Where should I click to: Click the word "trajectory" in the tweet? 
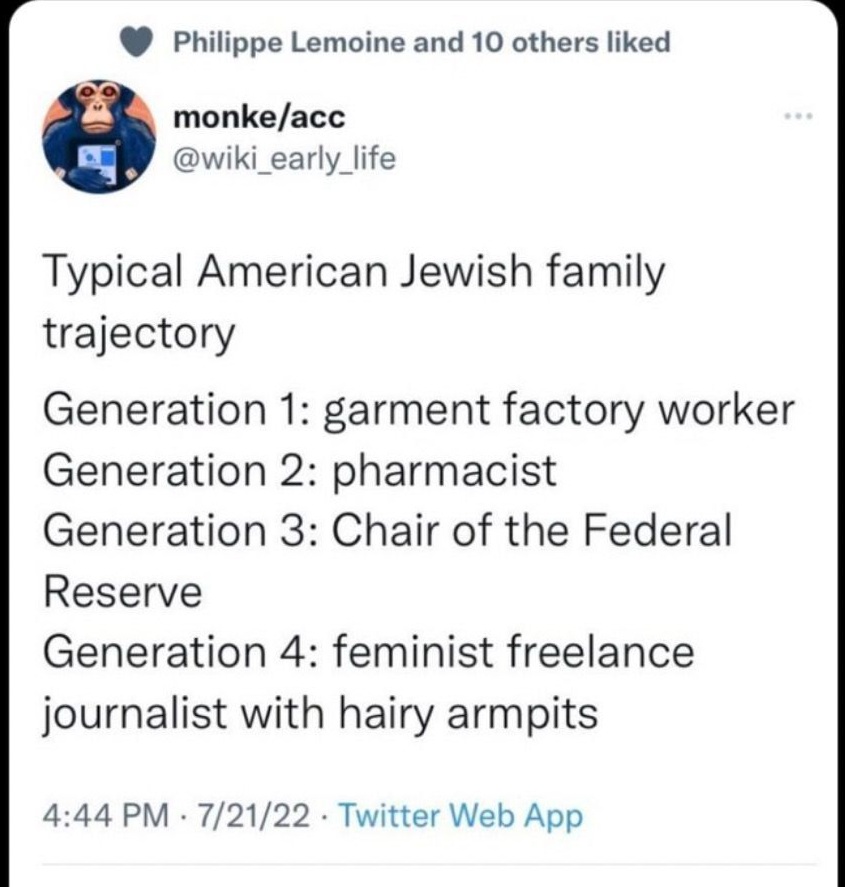pyautogui.click(x=138, y=332)
